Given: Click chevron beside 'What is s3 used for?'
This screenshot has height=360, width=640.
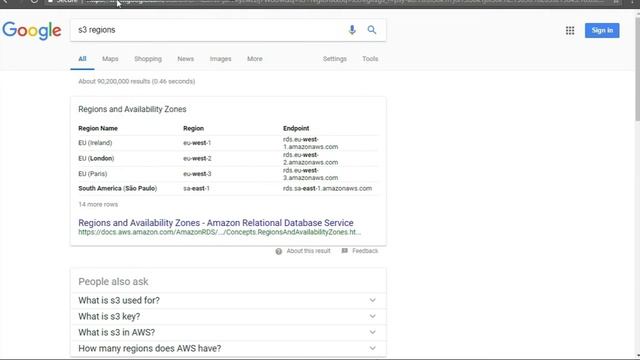Looking at the screenshot, I should 372,300.
